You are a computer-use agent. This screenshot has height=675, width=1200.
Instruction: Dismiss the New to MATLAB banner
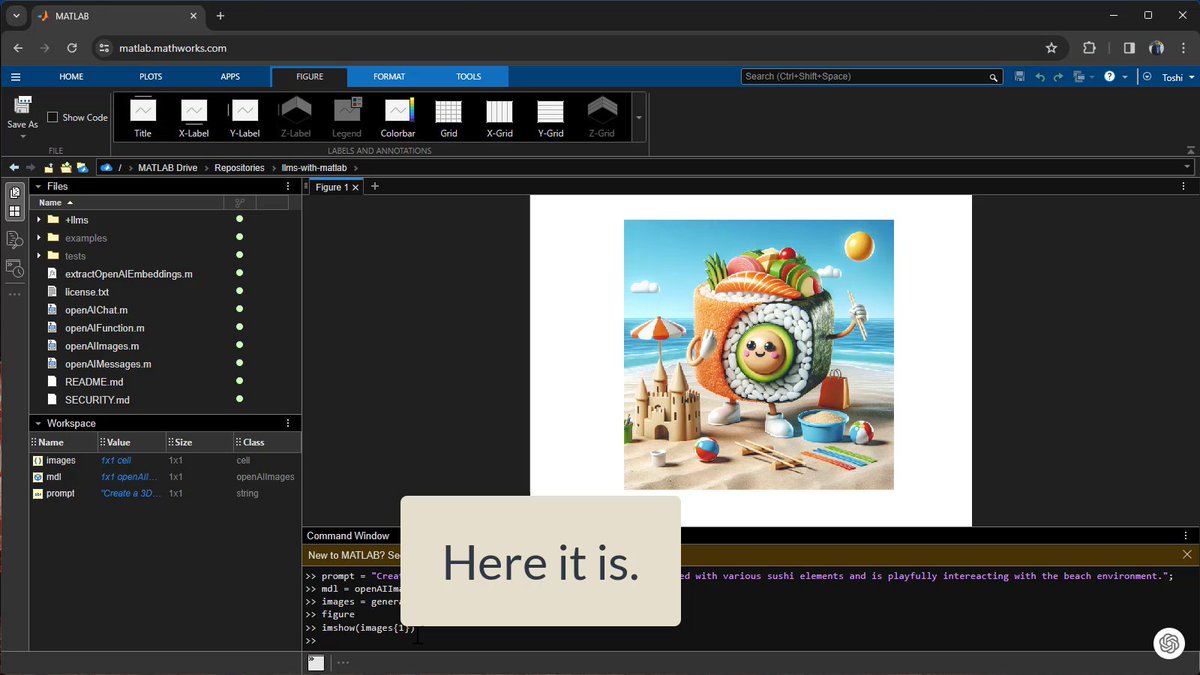[1187, 554]
